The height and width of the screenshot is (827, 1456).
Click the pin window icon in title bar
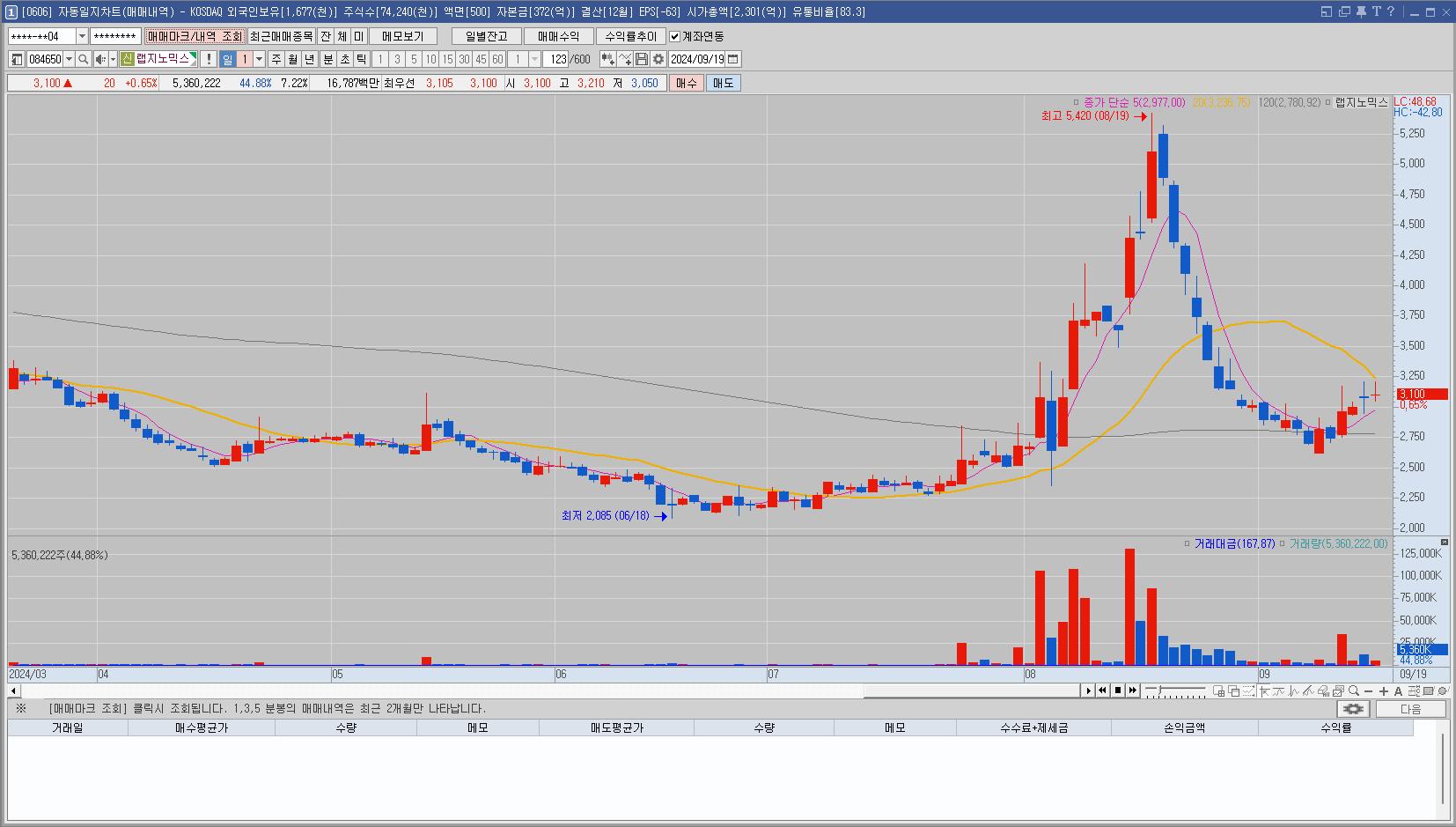[1360, 11]
